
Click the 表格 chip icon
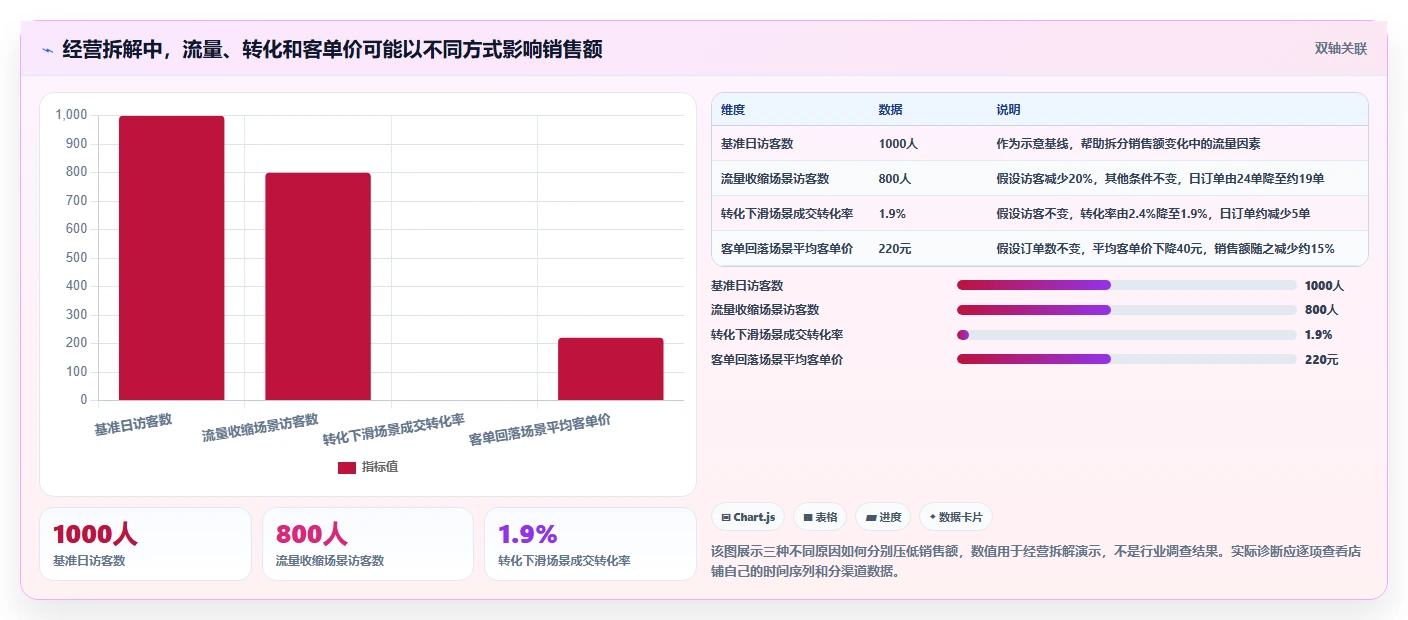click(808, 518)
